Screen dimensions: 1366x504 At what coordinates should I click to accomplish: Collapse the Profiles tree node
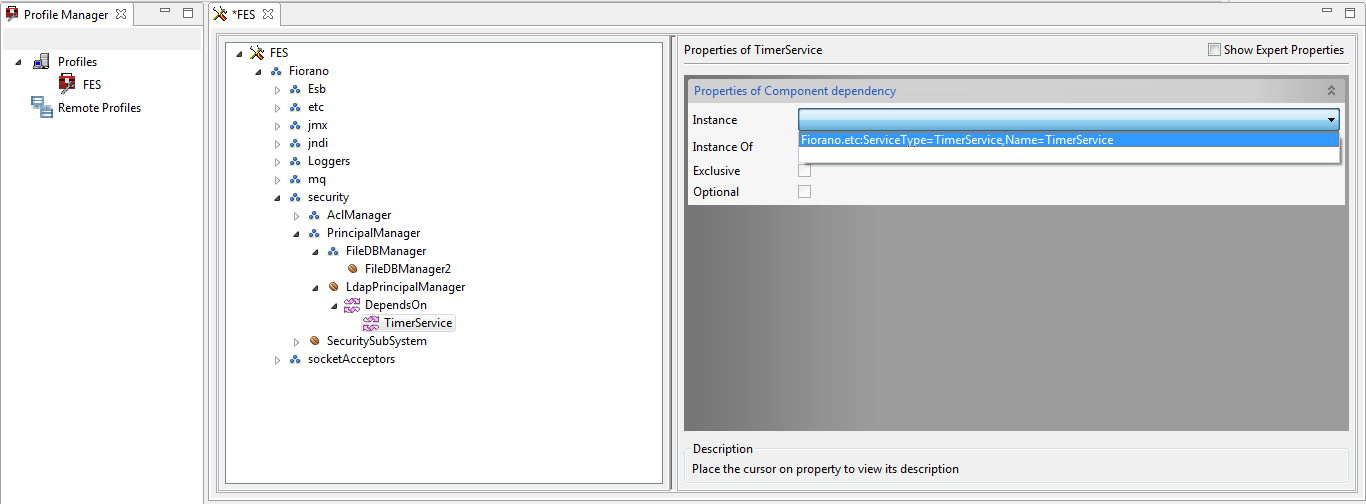(x=19, y=62)
